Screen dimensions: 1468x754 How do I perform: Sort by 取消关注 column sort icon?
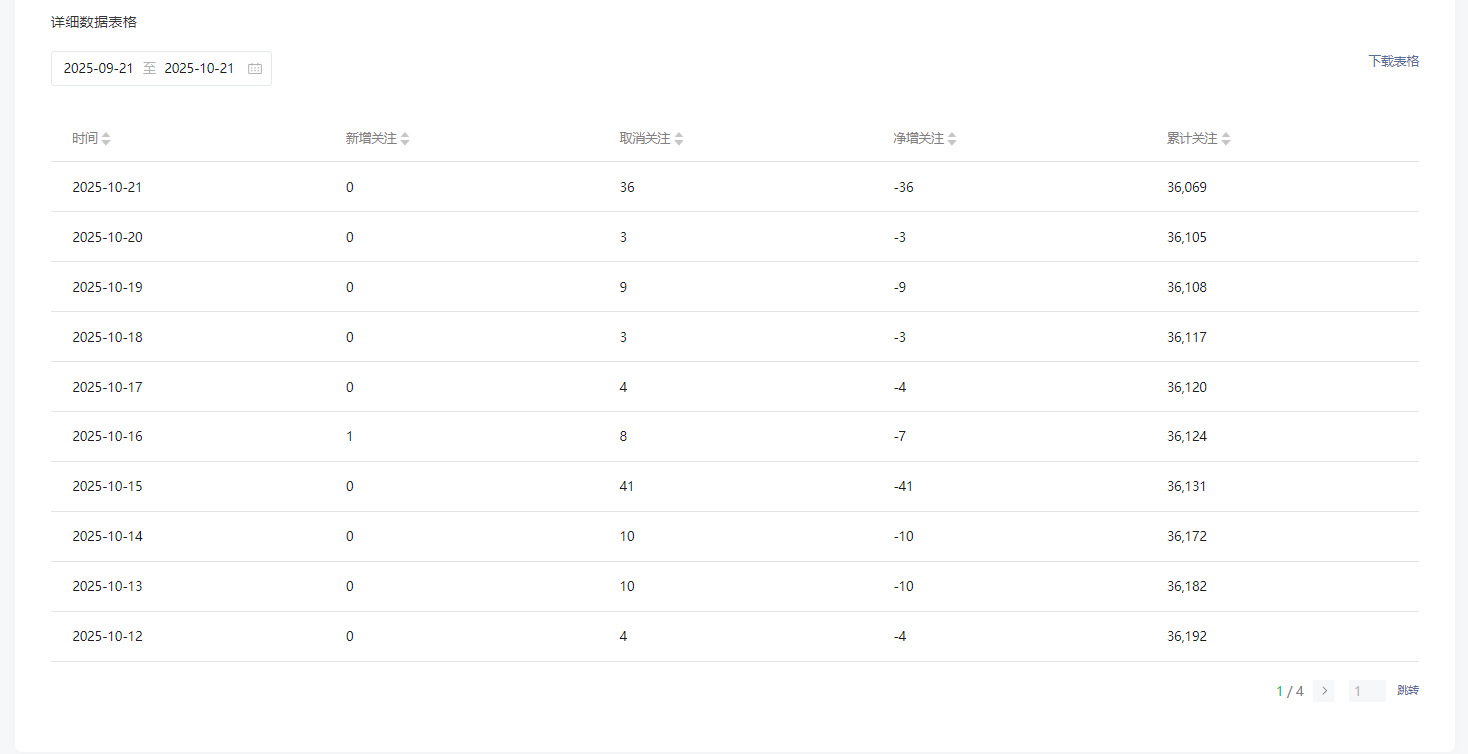[x=679, y=139]
